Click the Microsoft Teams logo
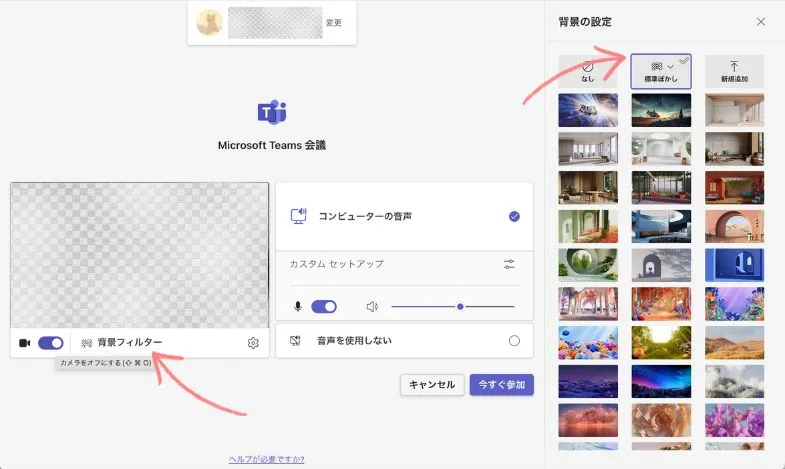 272,112
